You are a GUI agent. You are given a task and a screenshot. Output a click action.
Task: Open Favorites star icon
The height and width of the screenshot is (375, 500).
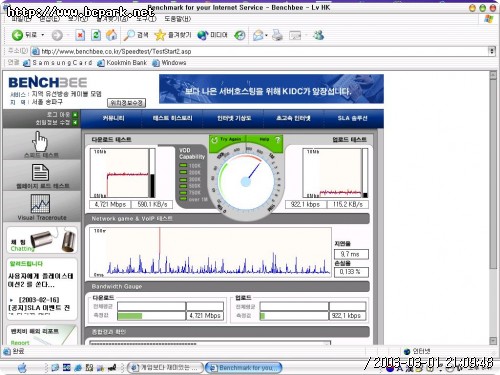[x=160, y=35]
